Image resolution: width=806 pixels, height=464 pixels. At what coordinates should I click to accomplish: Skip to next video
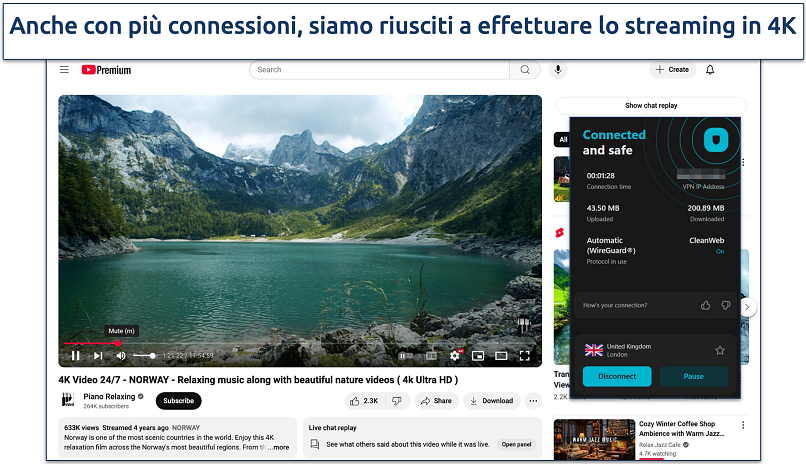tap(98, 355)
